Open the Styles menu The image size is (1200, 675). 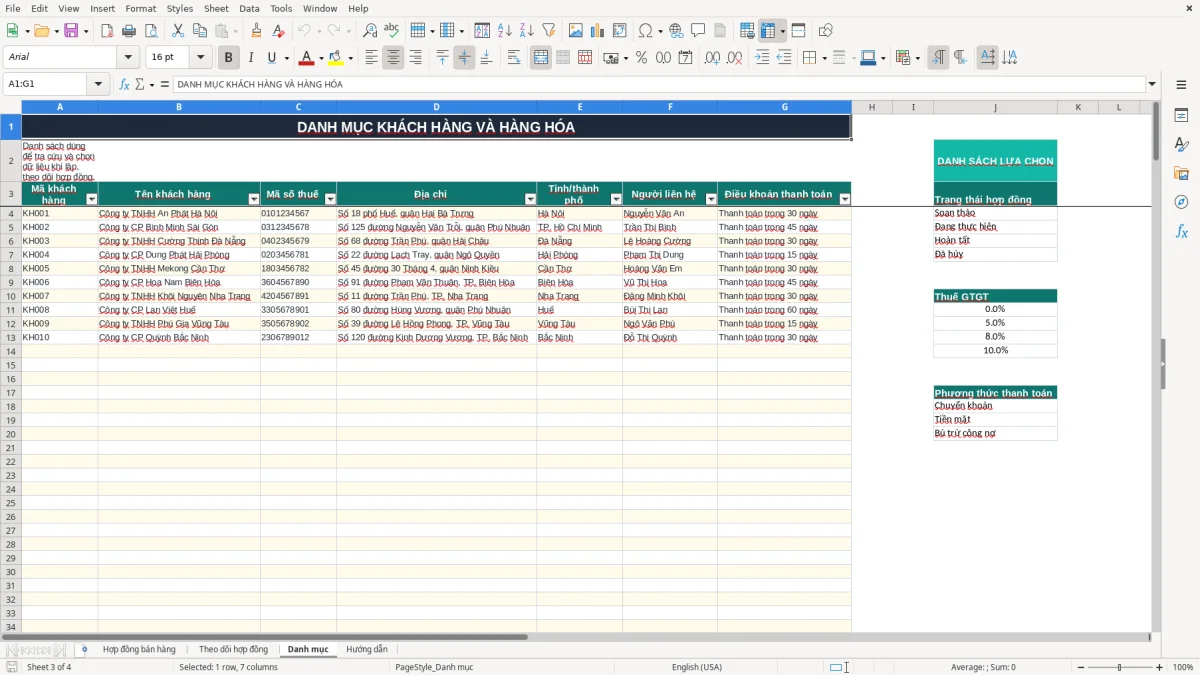[x=180, y=8]
